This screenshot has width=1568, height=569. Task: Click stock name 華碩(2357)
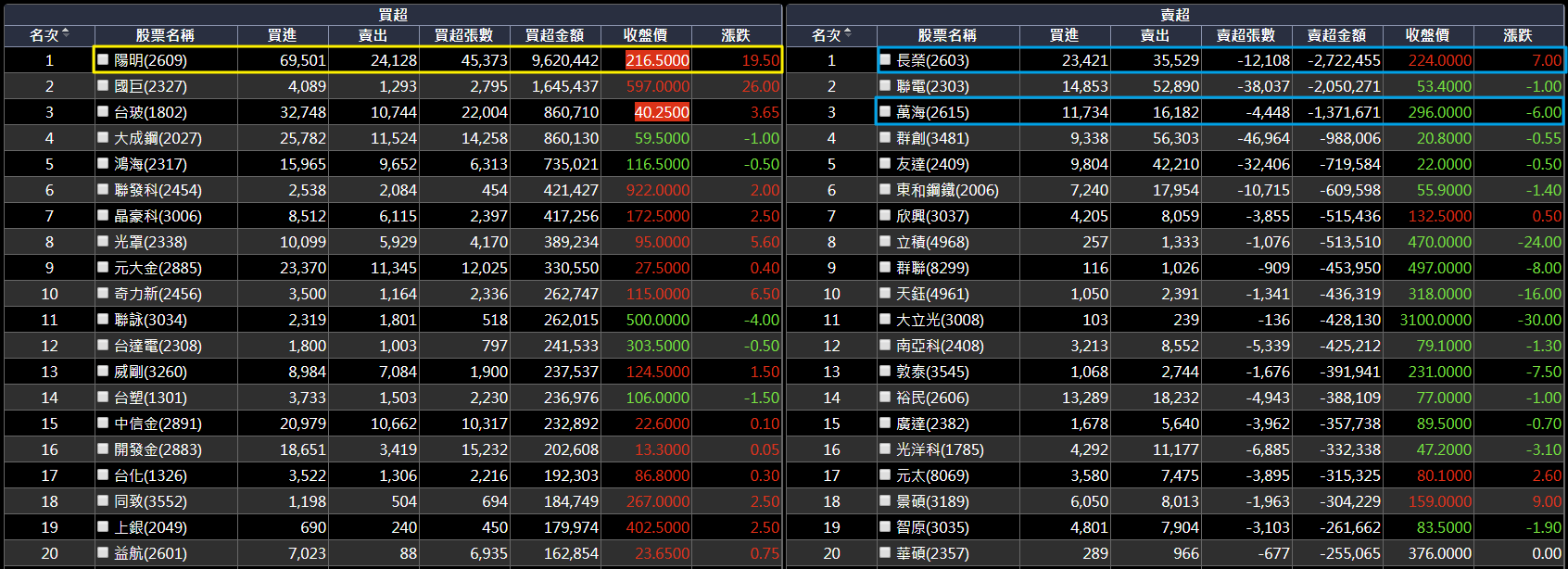tap(932, 553)
